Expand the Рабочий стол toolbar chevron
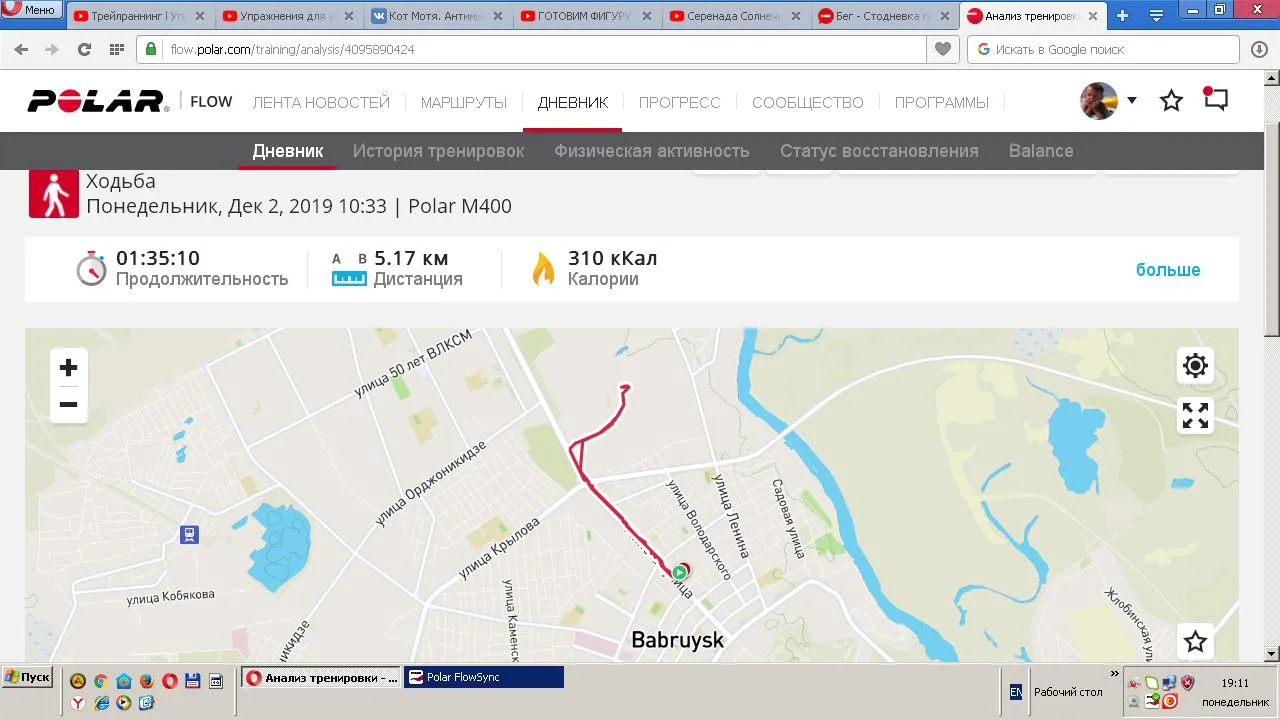The height and width of the screenshot is (720, 1280). pos(1115,675)
